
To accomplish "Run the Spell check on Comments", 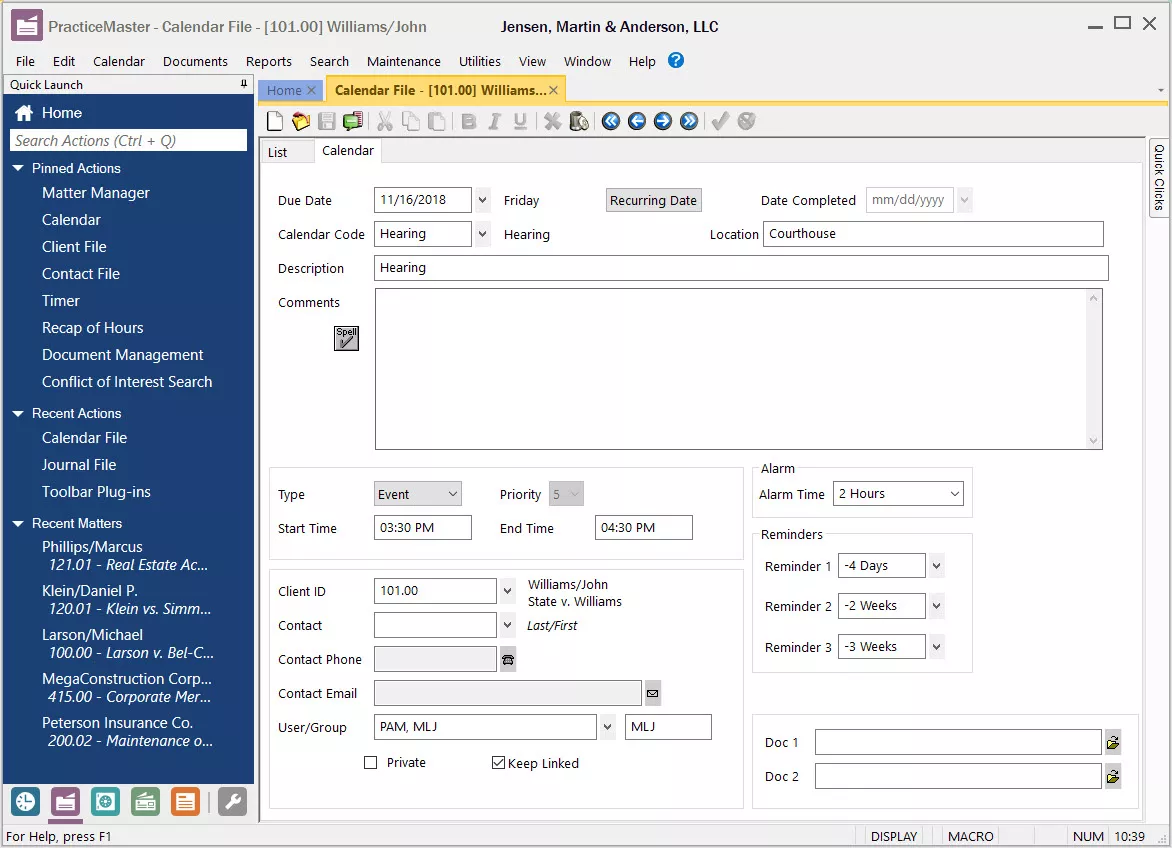I will tap(346, 338).
